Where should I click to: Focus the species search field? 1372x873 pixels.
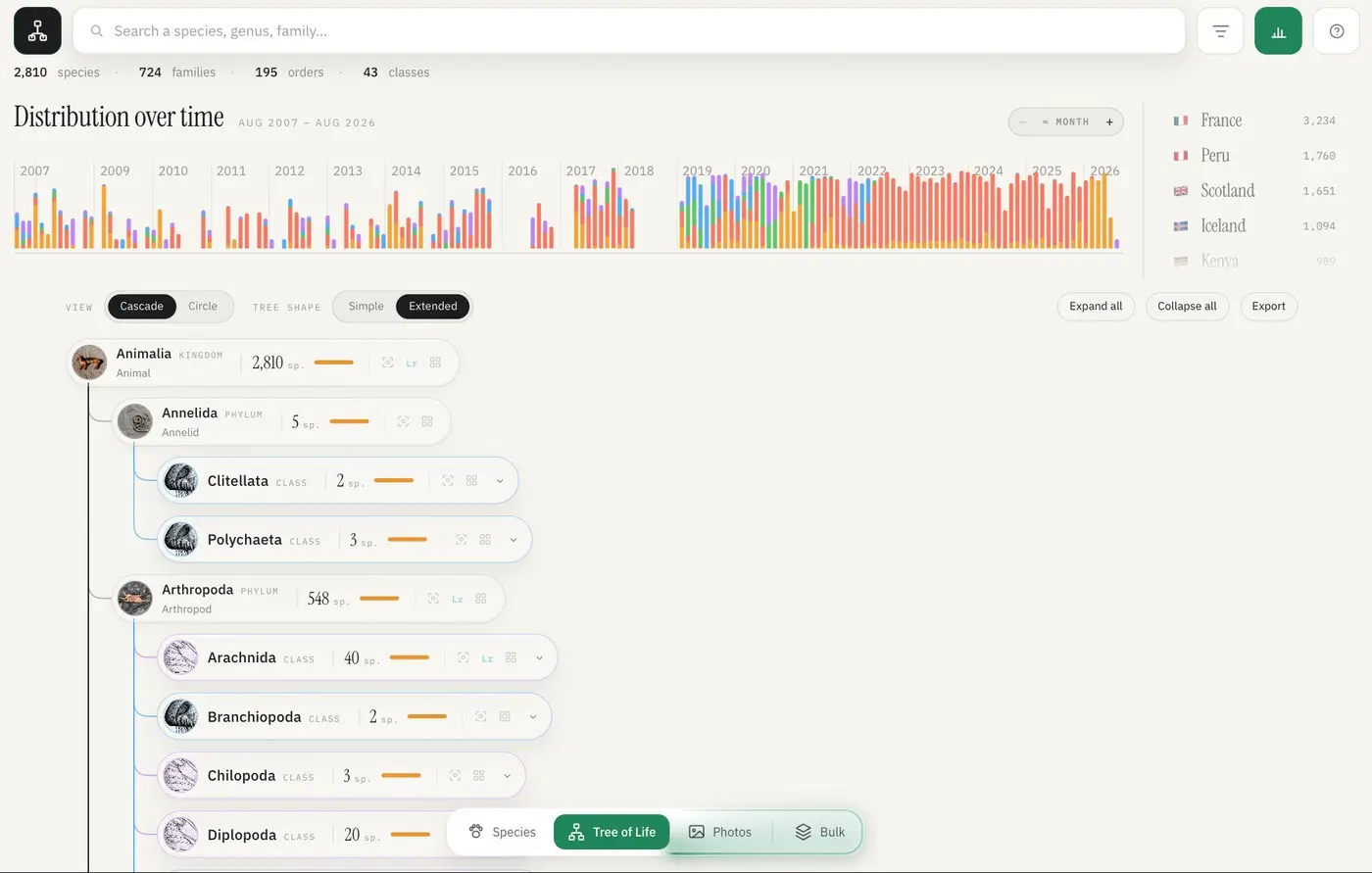tap(629, 31)
